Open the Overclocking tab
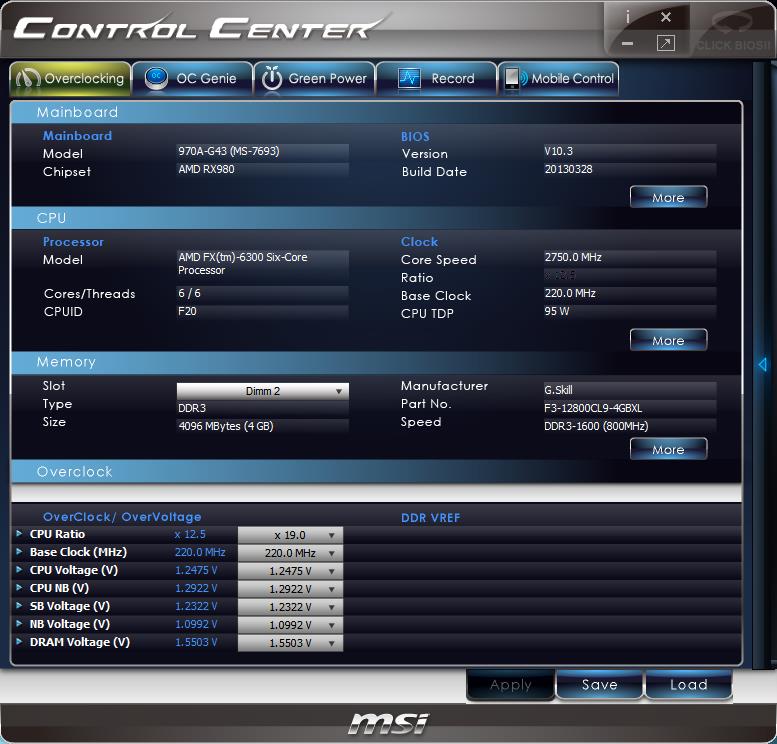777x744 pixels. tap(70, 78)
